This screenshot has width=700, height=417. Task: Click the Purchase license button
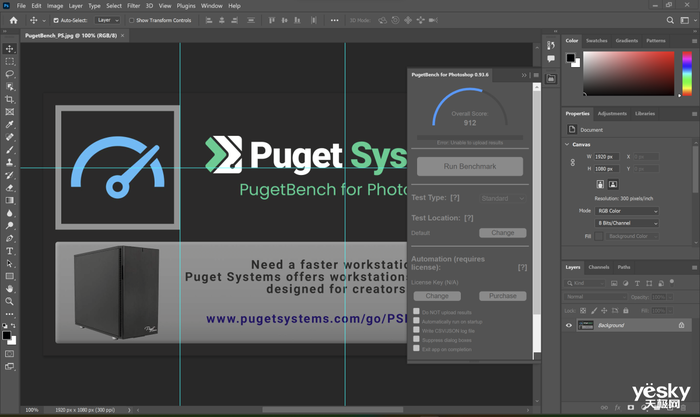pos(502,296)
